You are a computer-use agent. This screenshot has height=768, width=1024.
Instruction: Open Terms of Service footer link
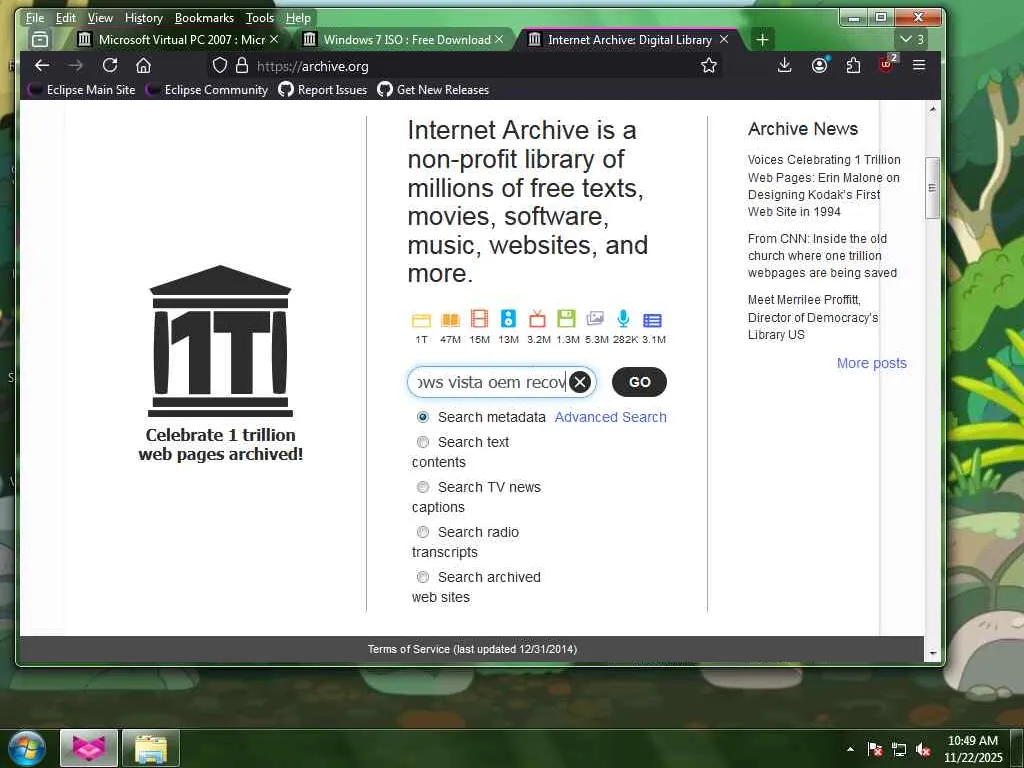pyautogui.click(x=472, y=649)
